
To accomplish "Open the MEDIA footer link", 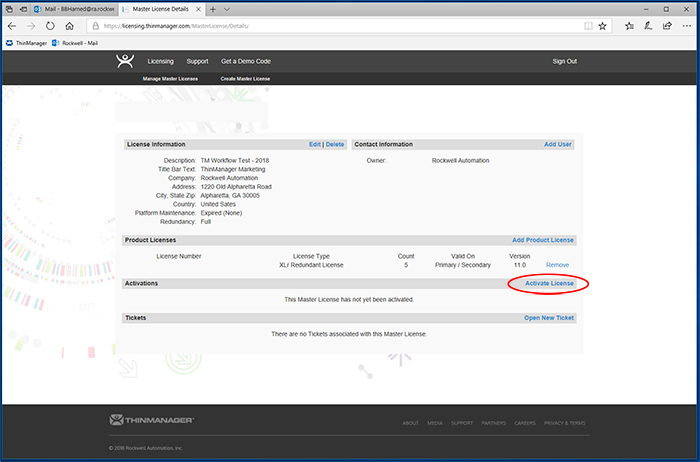I will point(435,423).
